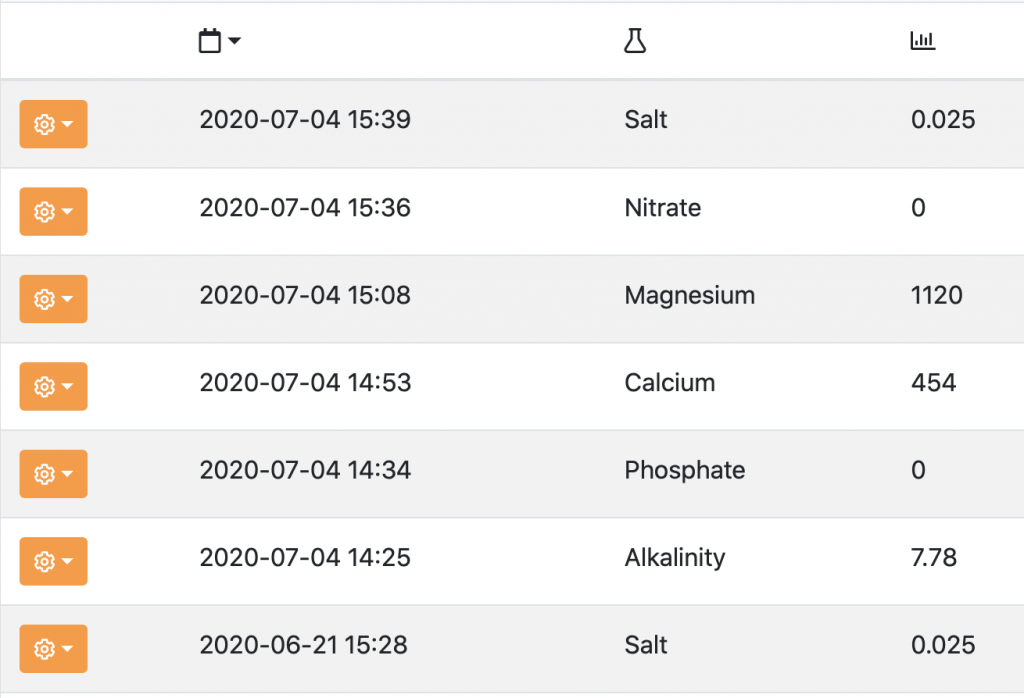Select the Phosphate parameter cell
Screen dimensions: 1024x698
coord(684,470)
